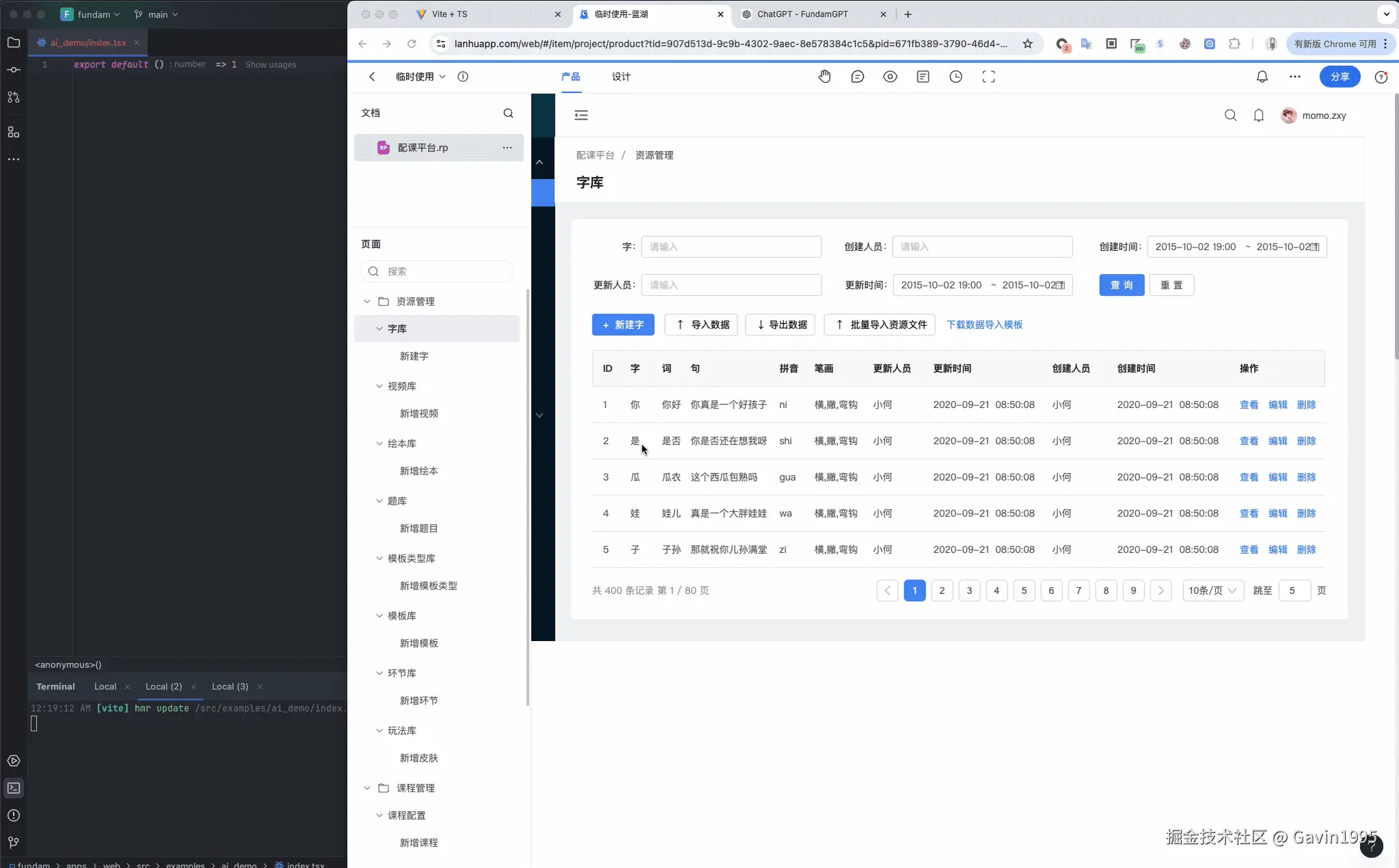Expand the 临时使用 project name dropdown
The width and height of the screenshot is (1399, 868).
(x=420, y=77)
